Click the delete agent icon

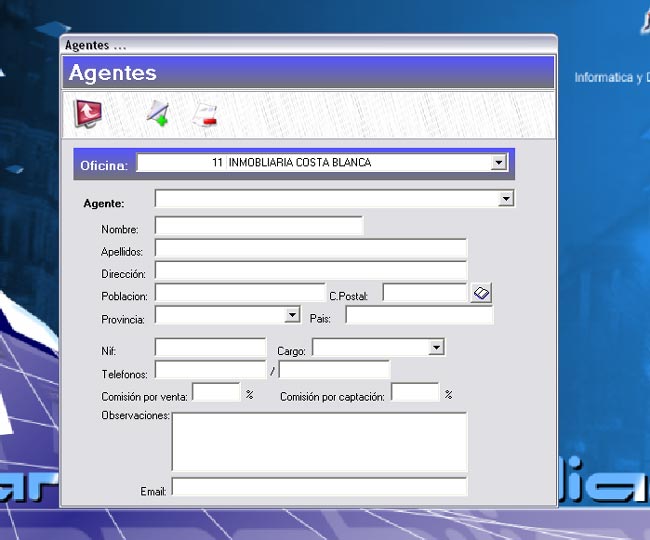point(205,115)
